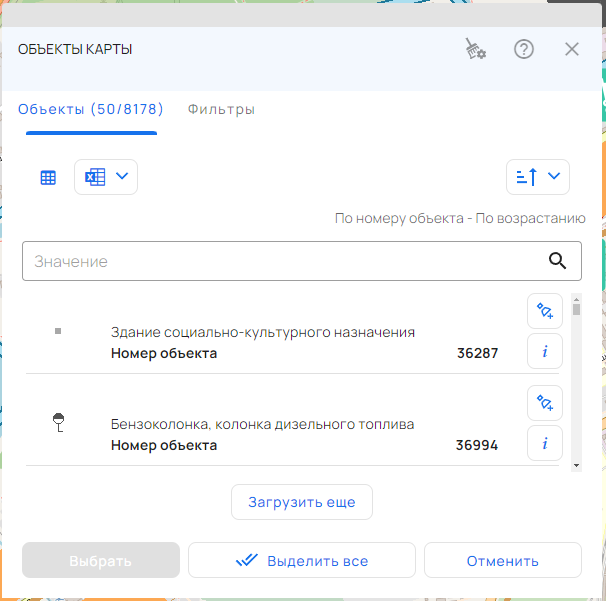Close the Объекты карты panel
Image resolution: width=606 pixels, height=601 pixels.
(572, 49)
